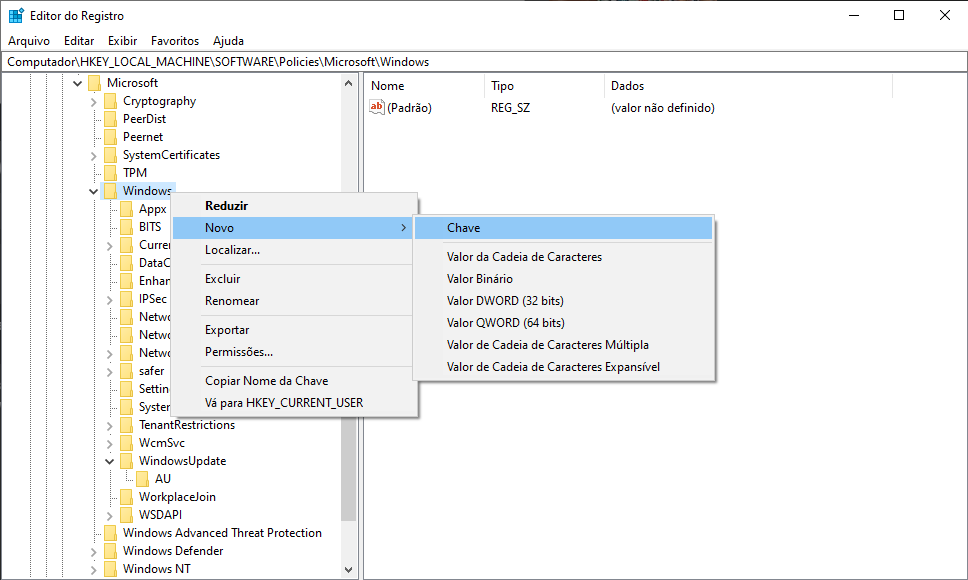Click the registry path address bar

tap(484, 62)
